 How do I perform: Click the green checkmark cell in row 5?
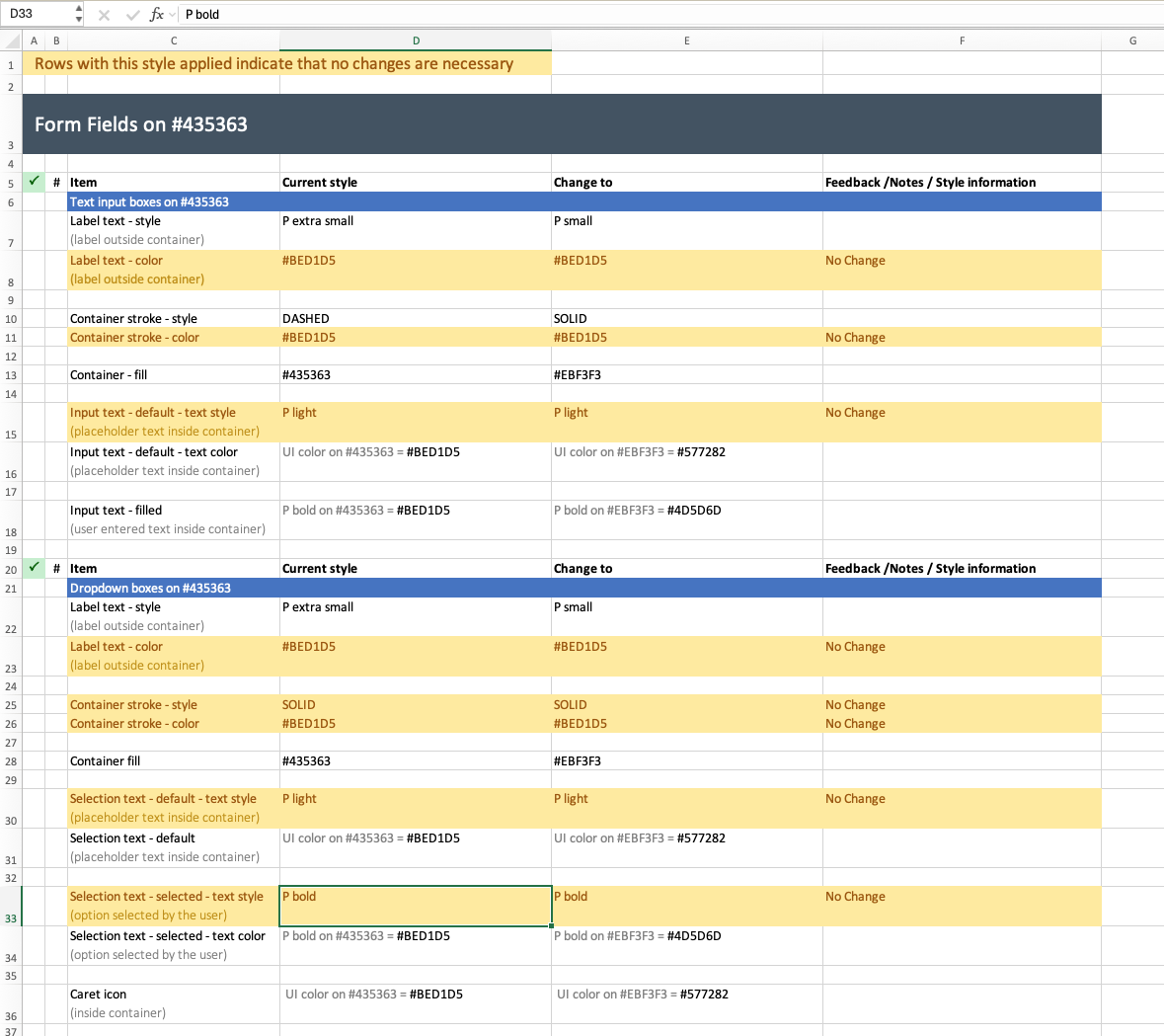34,181
